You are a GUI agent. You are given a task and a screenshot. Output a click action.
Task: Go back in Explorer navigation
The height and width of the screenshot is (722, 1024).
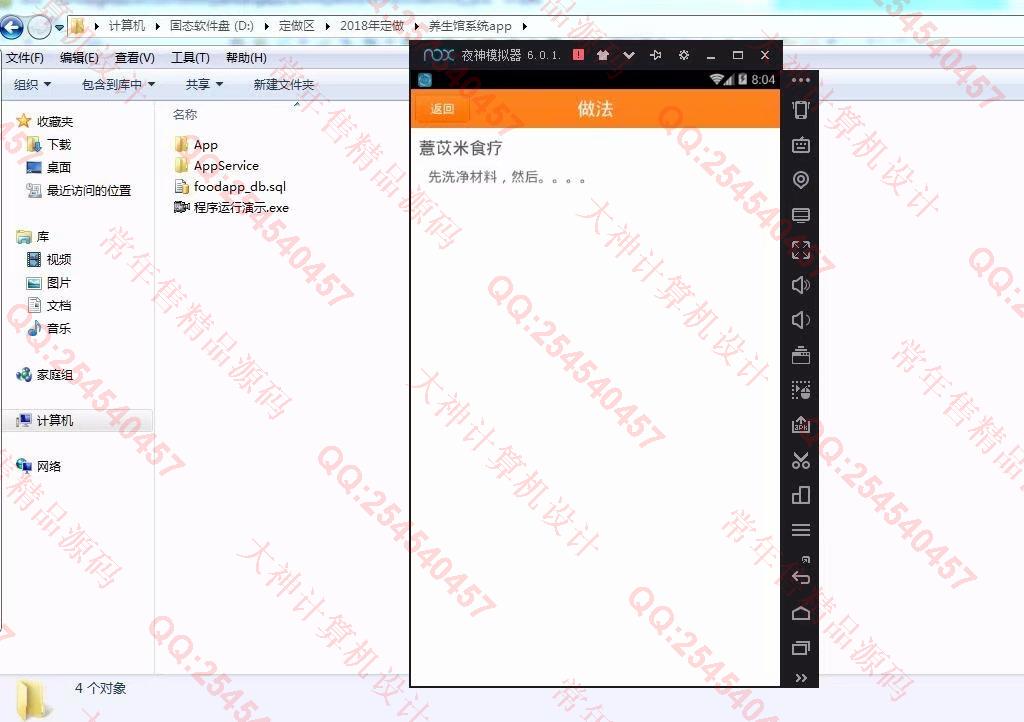click(12, 27)
